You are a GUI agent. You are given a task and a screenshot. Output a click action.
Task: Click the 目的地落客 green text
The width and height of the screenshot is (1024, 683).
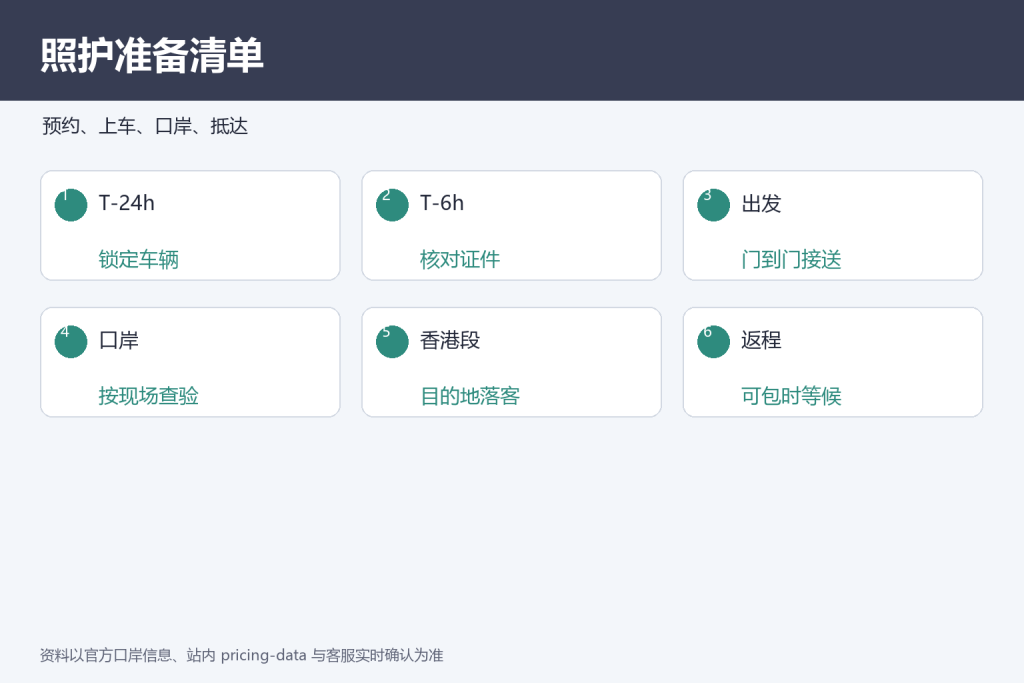tap(470, 396)
